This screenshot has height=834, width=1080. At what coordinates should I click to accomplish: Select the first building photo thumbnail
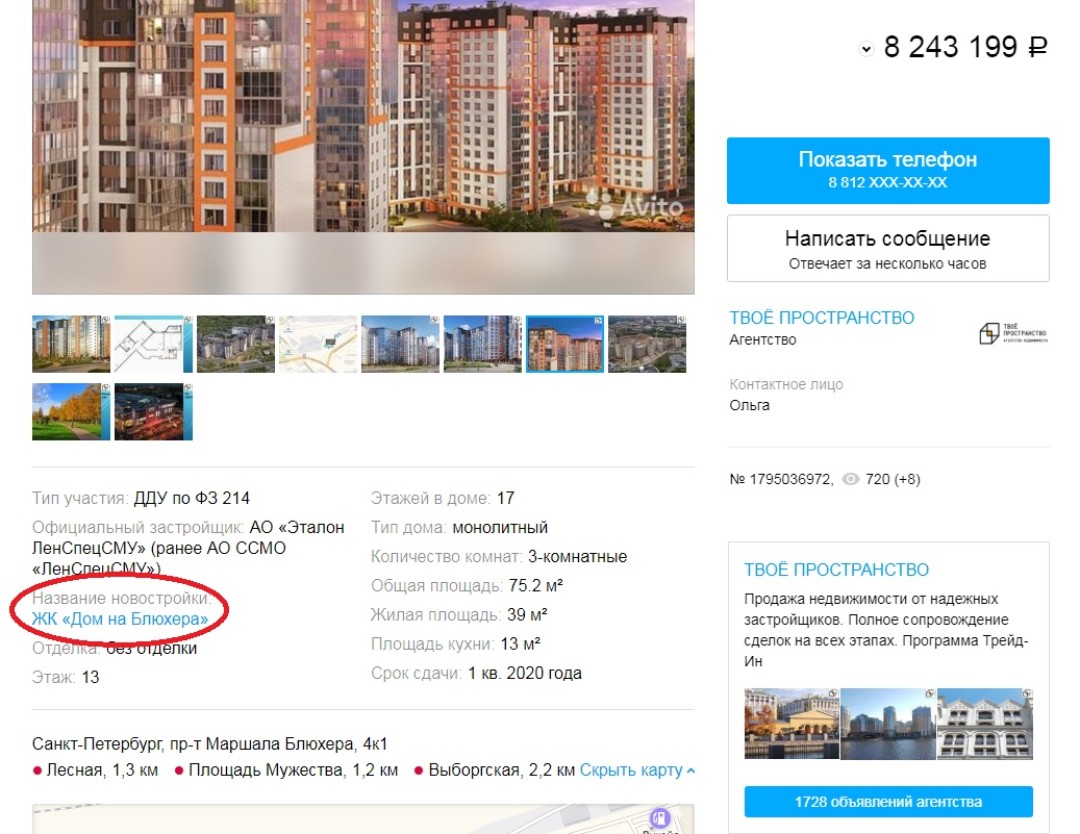[x=71, y=344]
